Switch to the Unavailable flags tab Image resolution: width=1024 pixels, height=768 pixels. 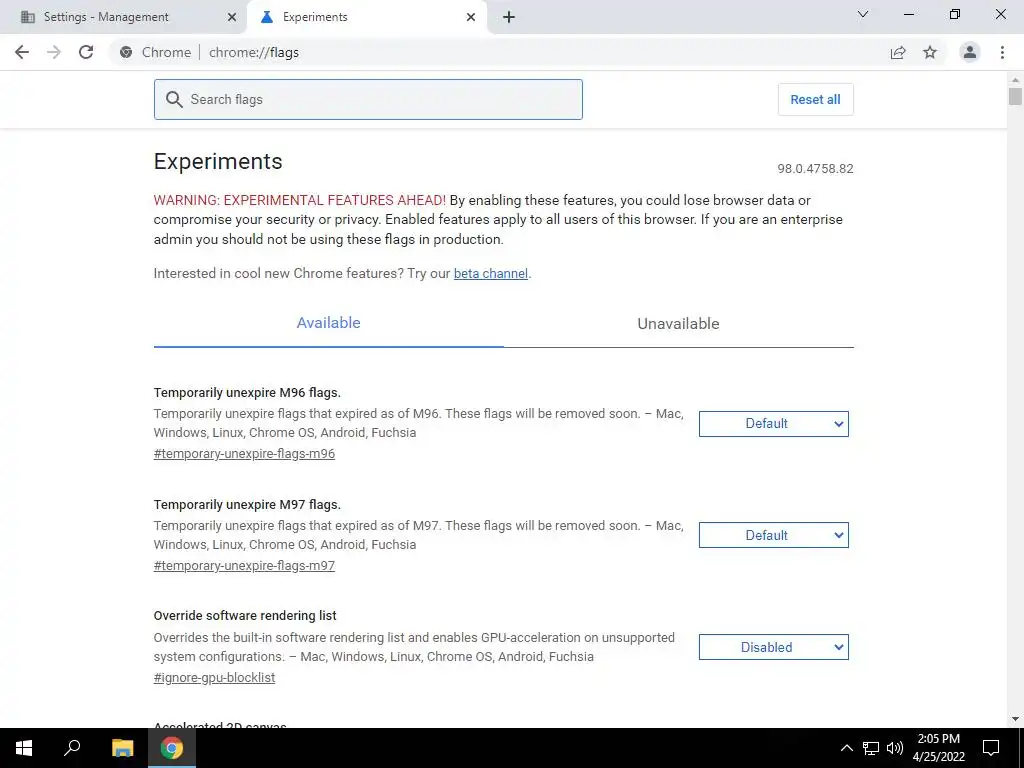(679, 323)
